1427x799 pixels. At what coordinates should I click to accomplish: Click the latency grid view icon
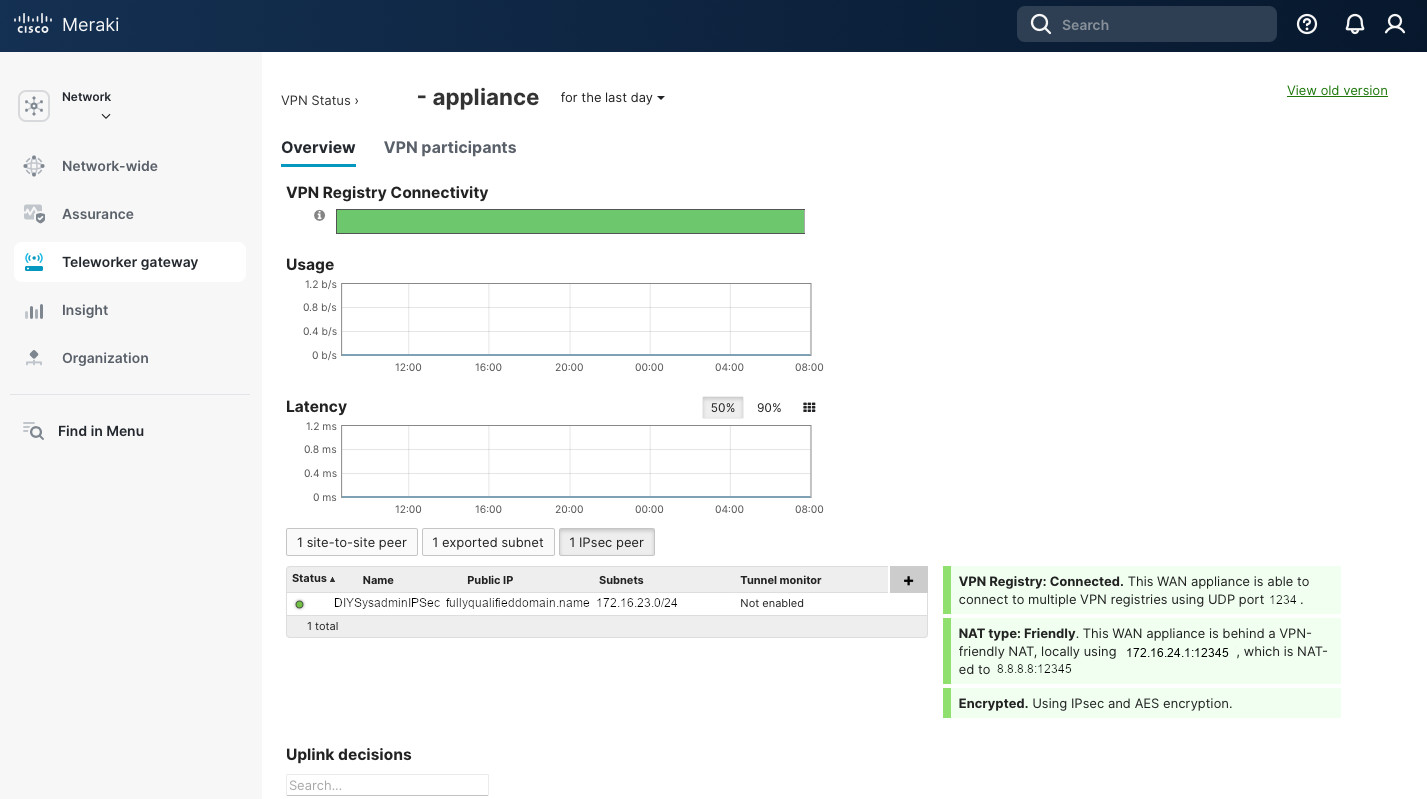[810, 408]
